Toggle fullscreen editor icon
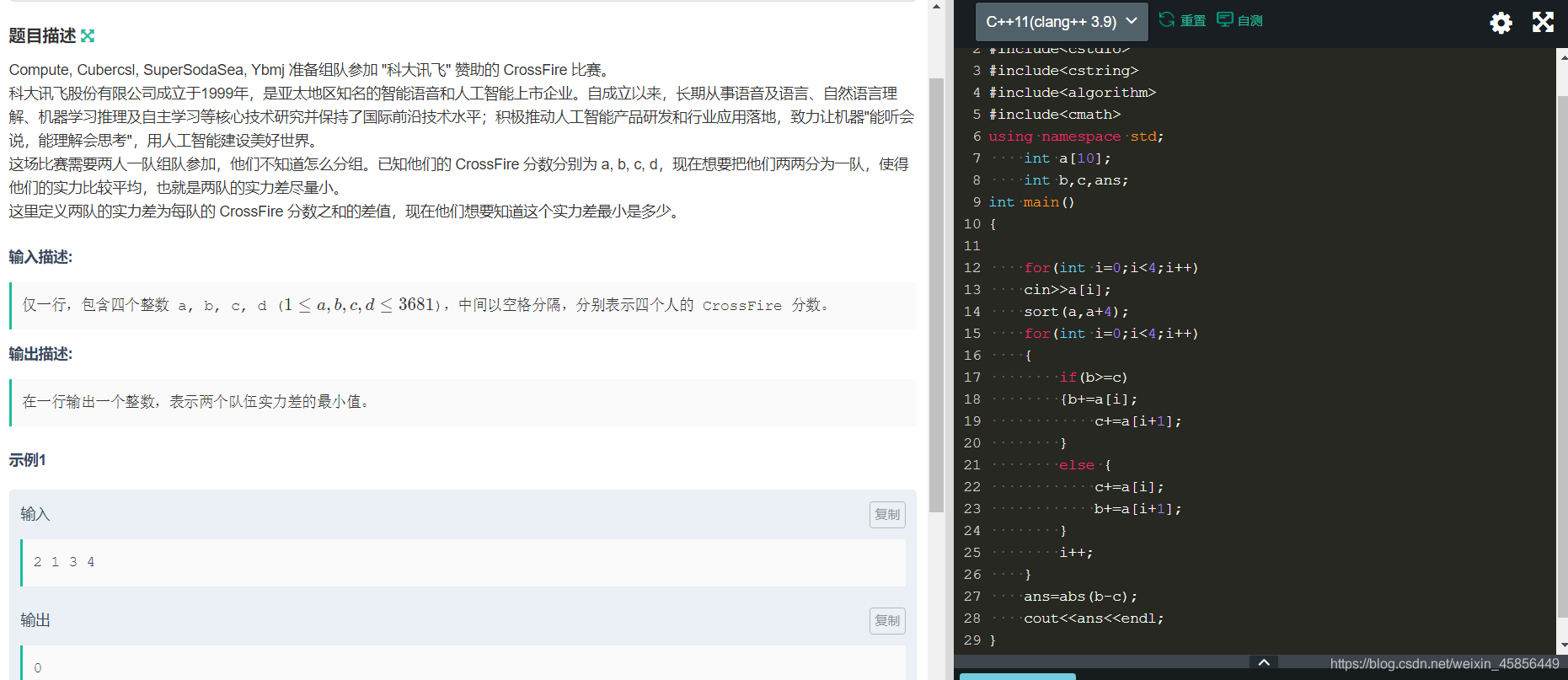The width and height of the screenshot is (1568, 680). tap(1543, 22)
